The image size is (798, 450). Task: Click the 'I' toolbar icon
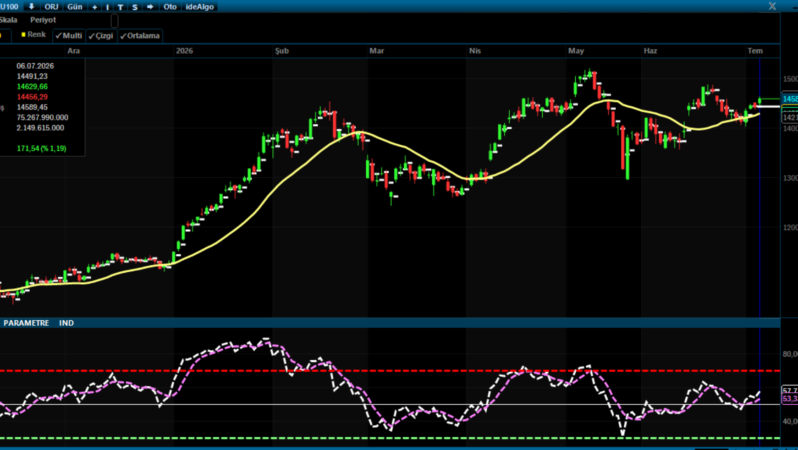pos(107,7)
